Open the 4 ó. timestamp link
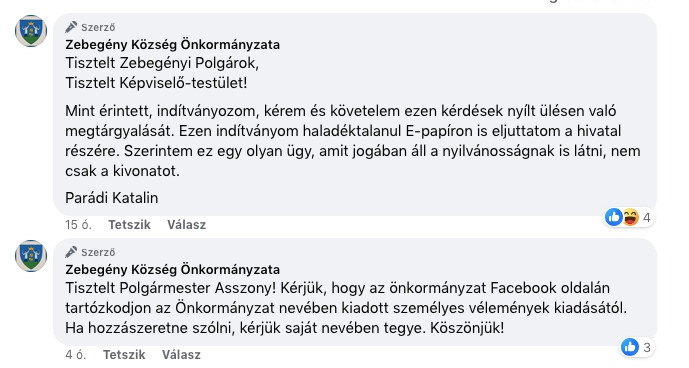 click(x=76, y=354)
